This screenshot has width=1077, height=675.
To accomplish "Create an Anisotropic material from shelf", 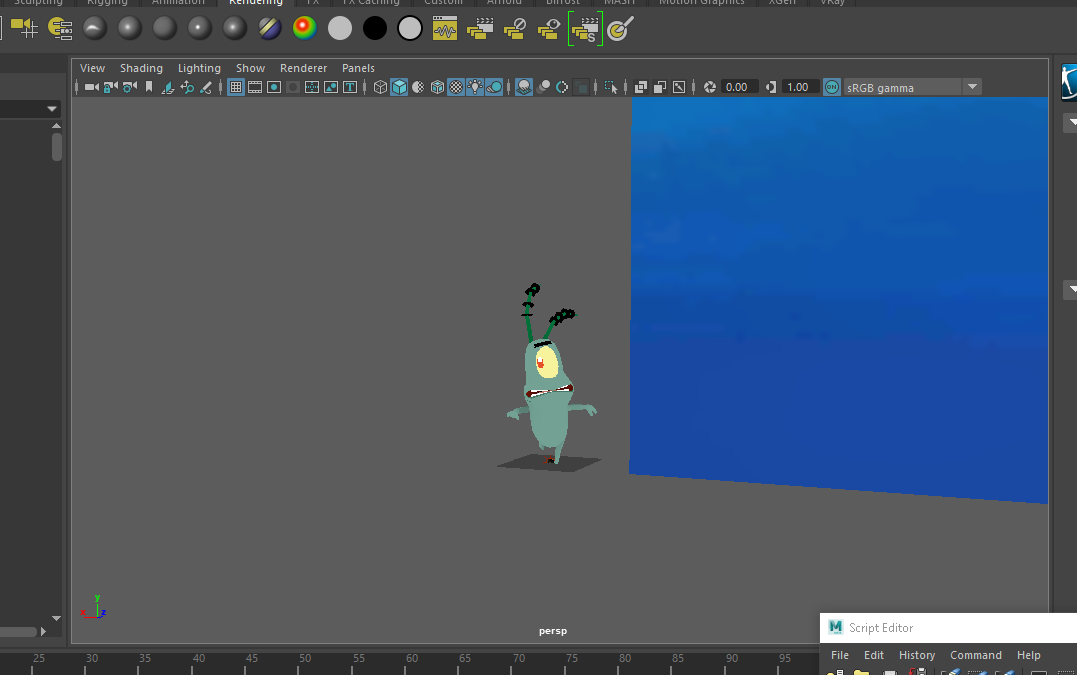I will (95, 28).
